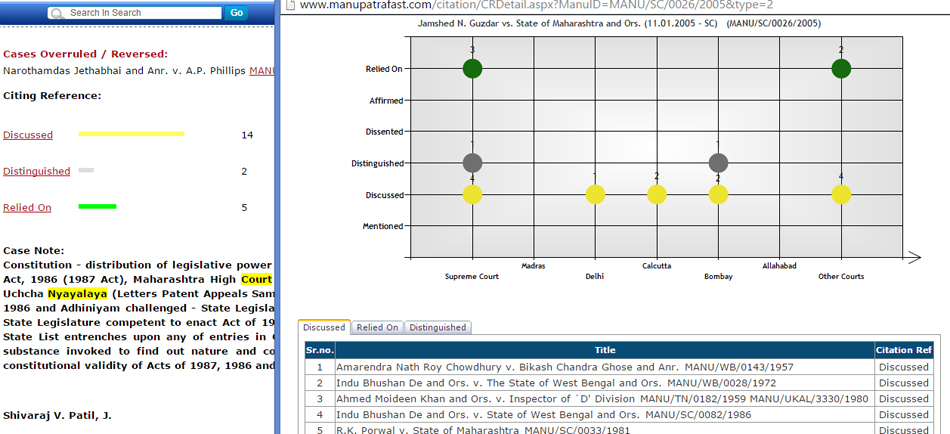950x434 pixels.
Task: Click the Ahmed Moideen Khan case row
Action: [x=619, y=398]
